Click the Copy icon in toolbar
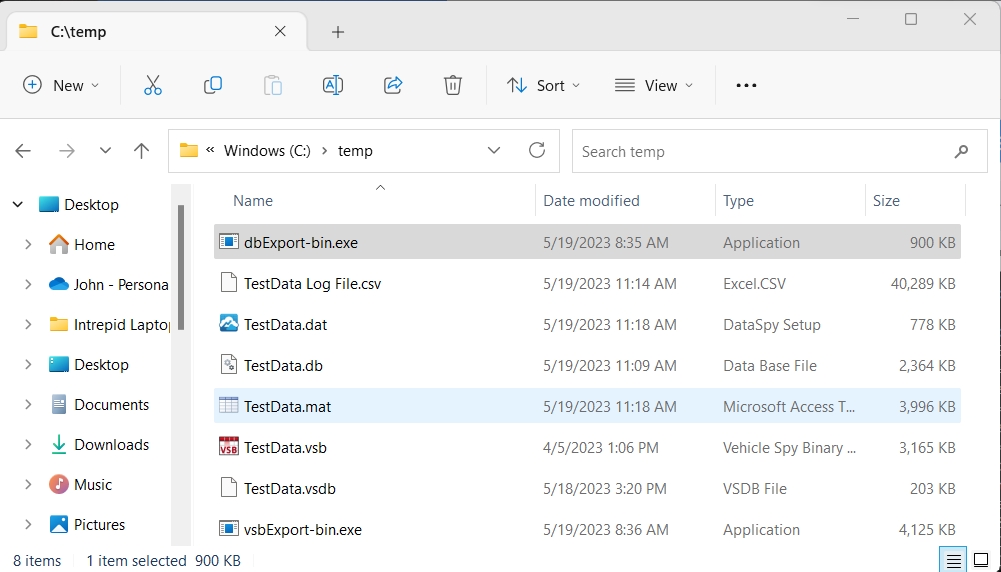 [x=213, y=86]
